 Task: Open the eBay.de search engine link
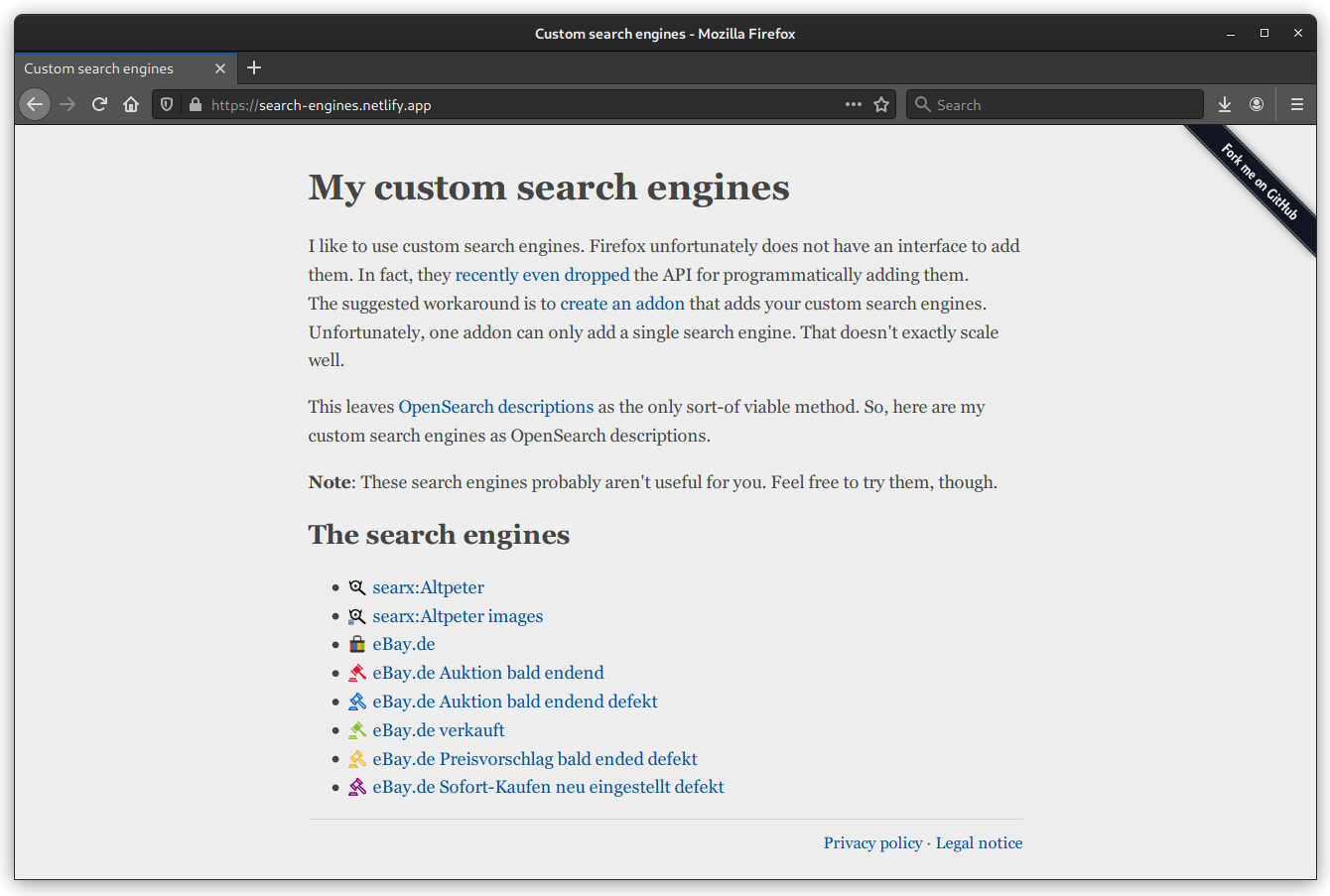[404, 644]
